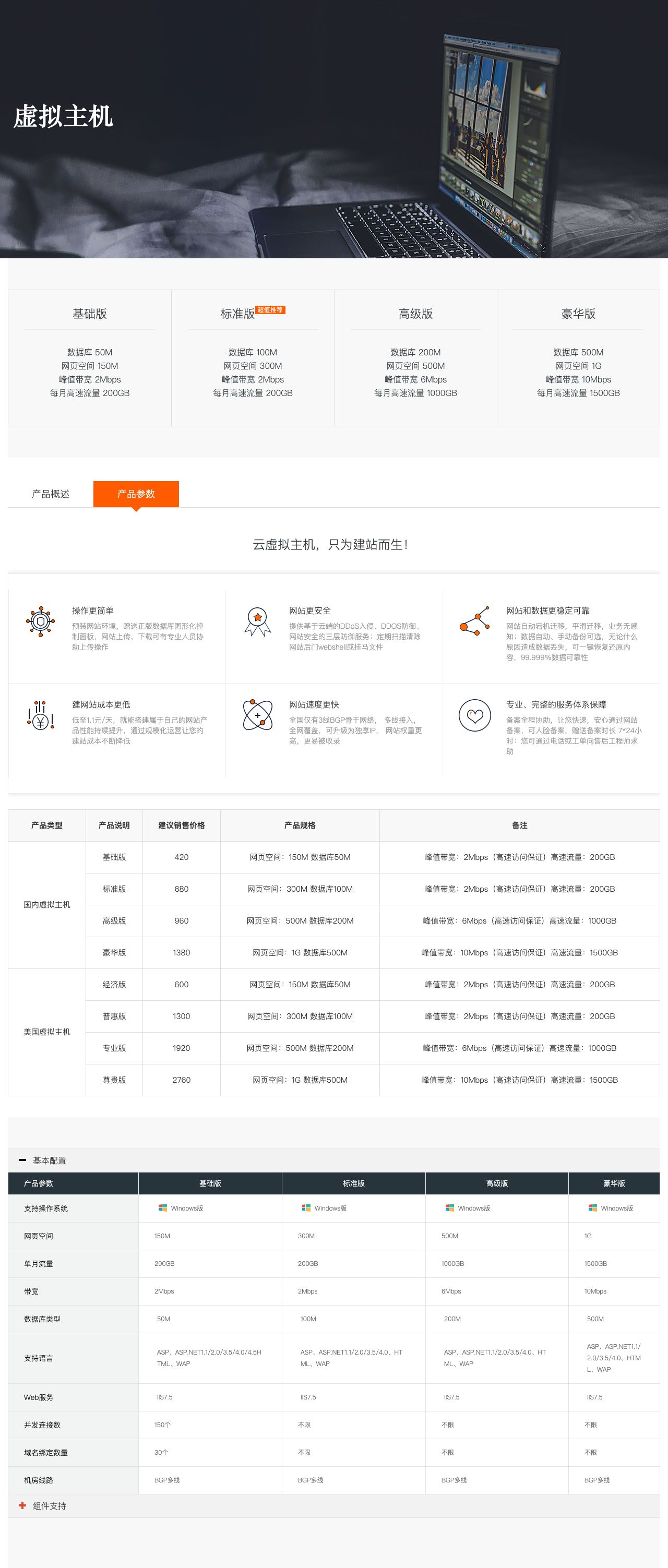
Task: Click the 产品参数 header in config table
Action: [73, 1183]
